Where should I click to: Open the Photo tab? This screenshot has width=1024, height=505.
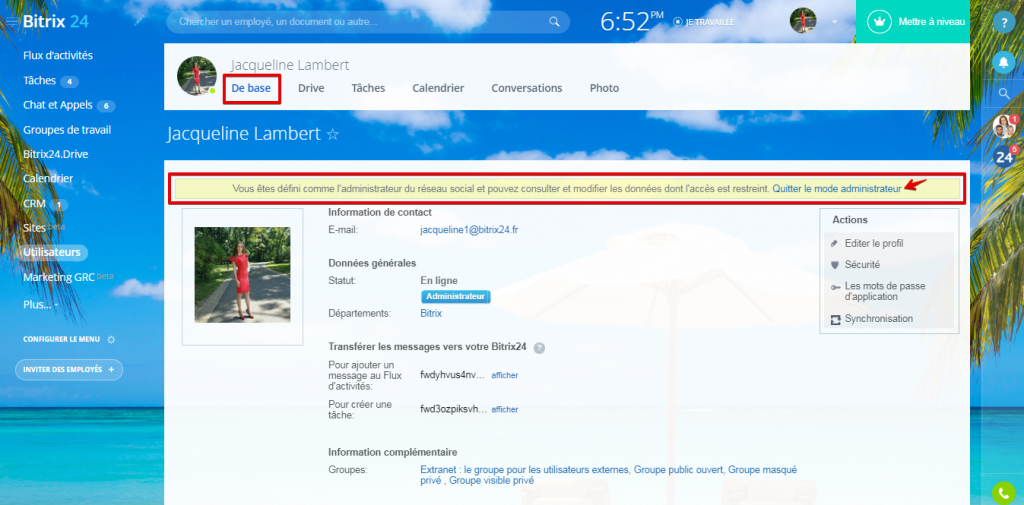(604, 88)
